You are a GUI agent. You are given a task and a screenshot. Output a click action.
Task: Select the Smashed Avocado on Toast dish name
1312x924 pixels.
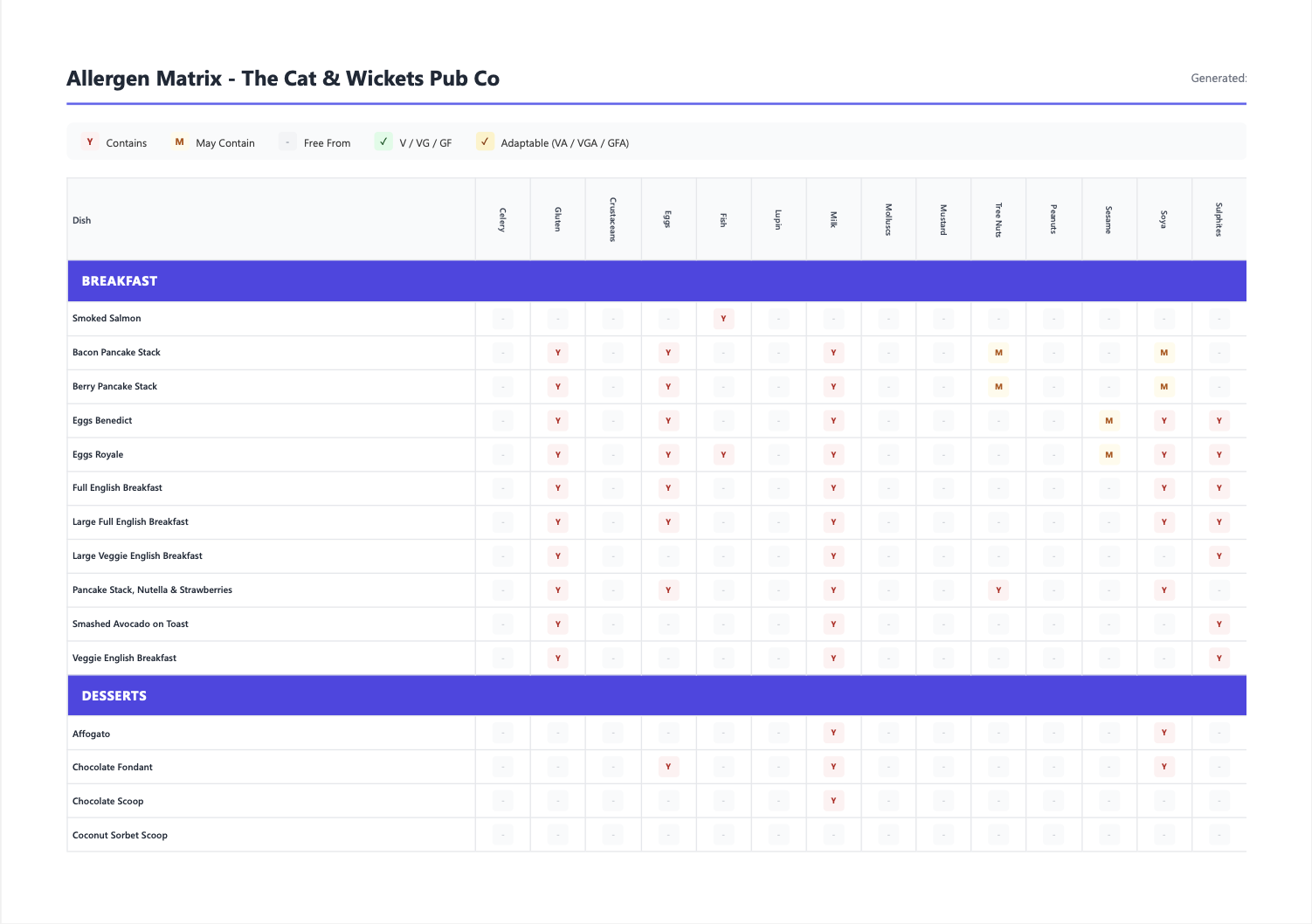click(130, 624)
